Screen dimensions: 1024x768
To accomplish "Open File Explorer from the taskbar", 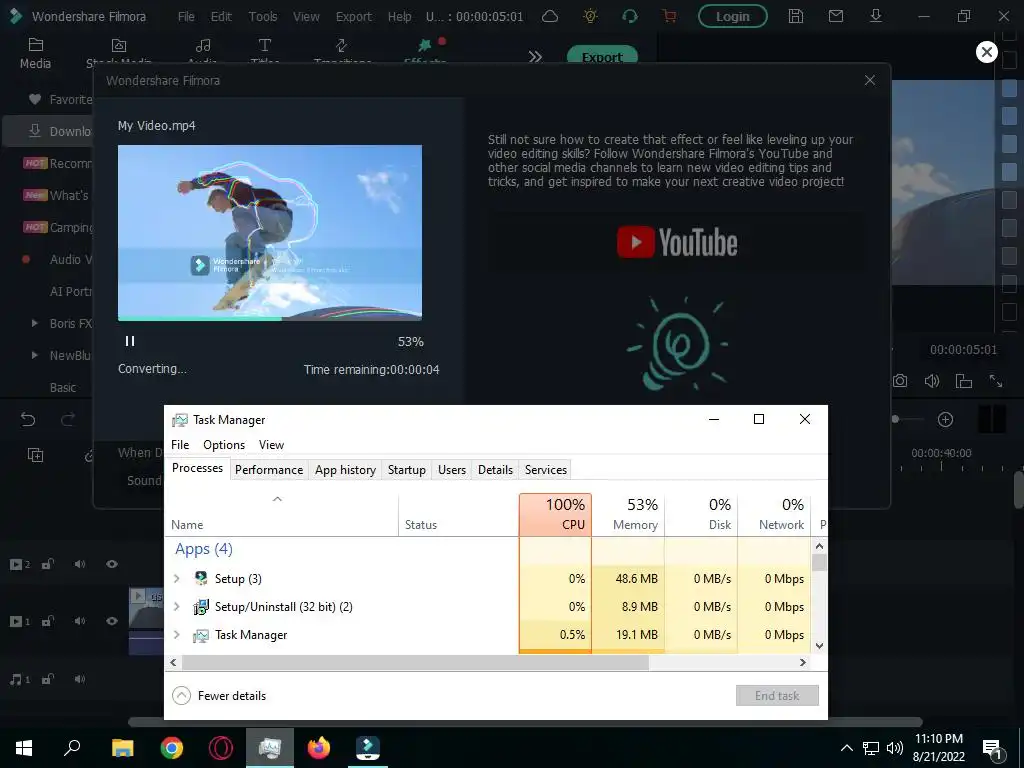I will pyautogui.click(x=123, y=748).
